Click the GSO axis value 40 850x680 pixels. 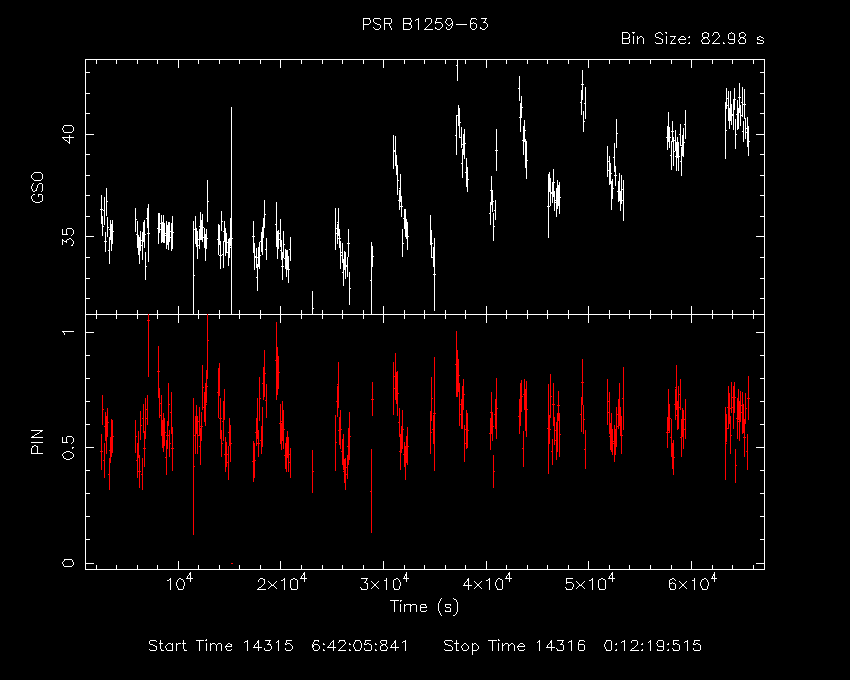coord(68,134)
